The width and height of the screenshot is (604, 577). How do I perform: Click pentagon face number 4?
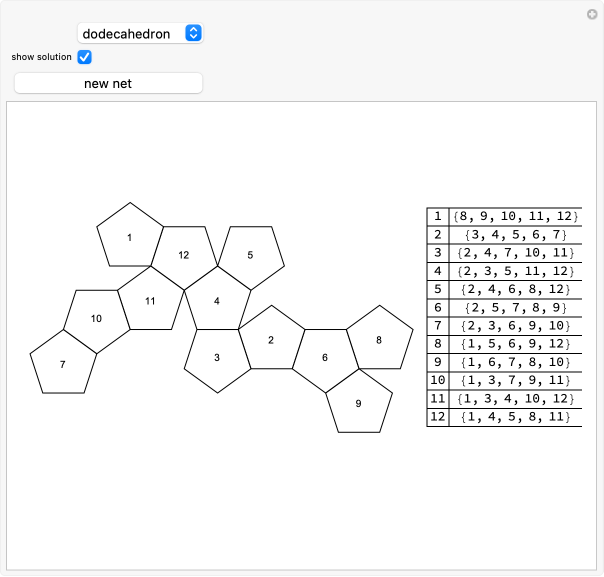point(216,300)
